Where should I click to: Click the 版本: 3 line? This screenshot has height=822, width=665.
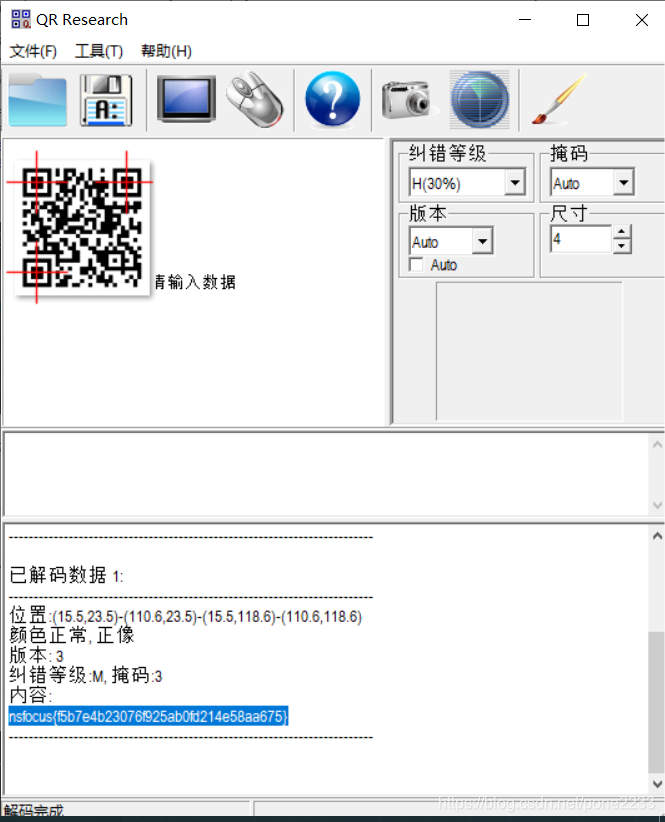point(37,655)
